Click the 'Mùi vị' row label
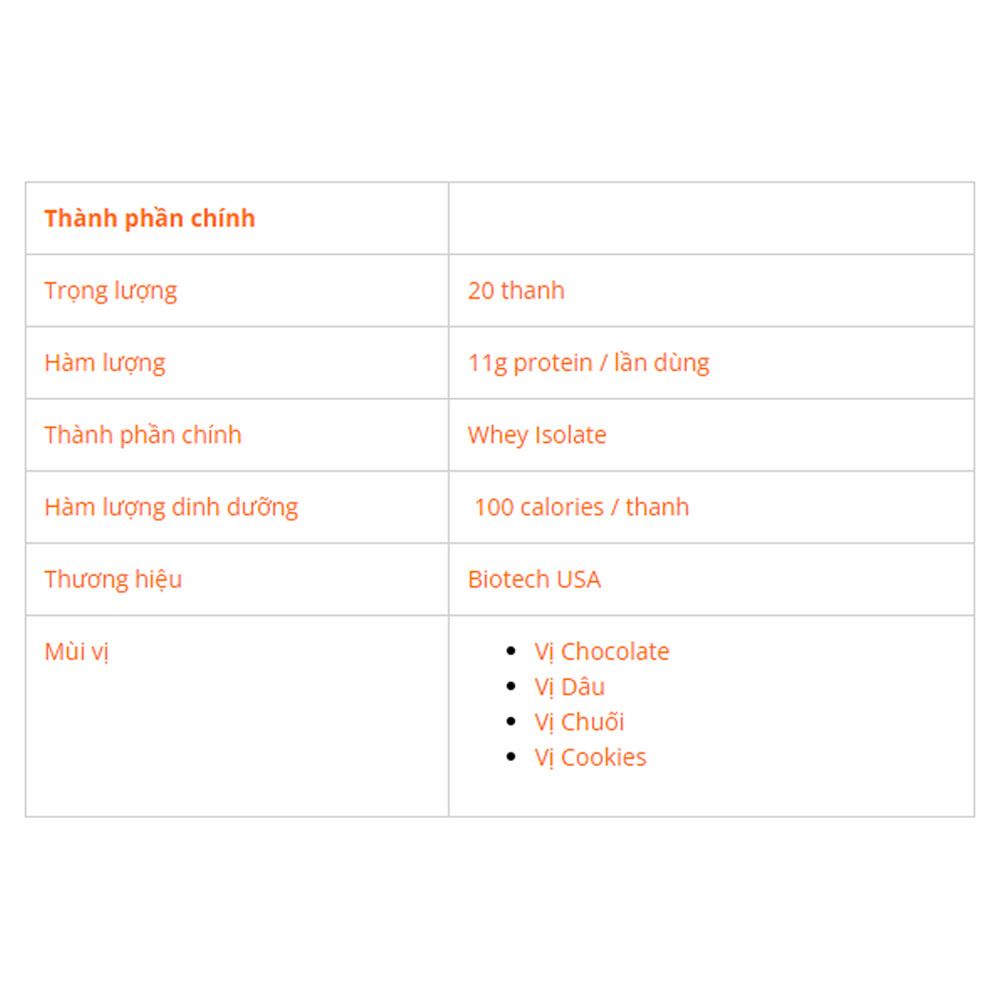This screenshot has width=1000, height=1000. coord(77,652)
